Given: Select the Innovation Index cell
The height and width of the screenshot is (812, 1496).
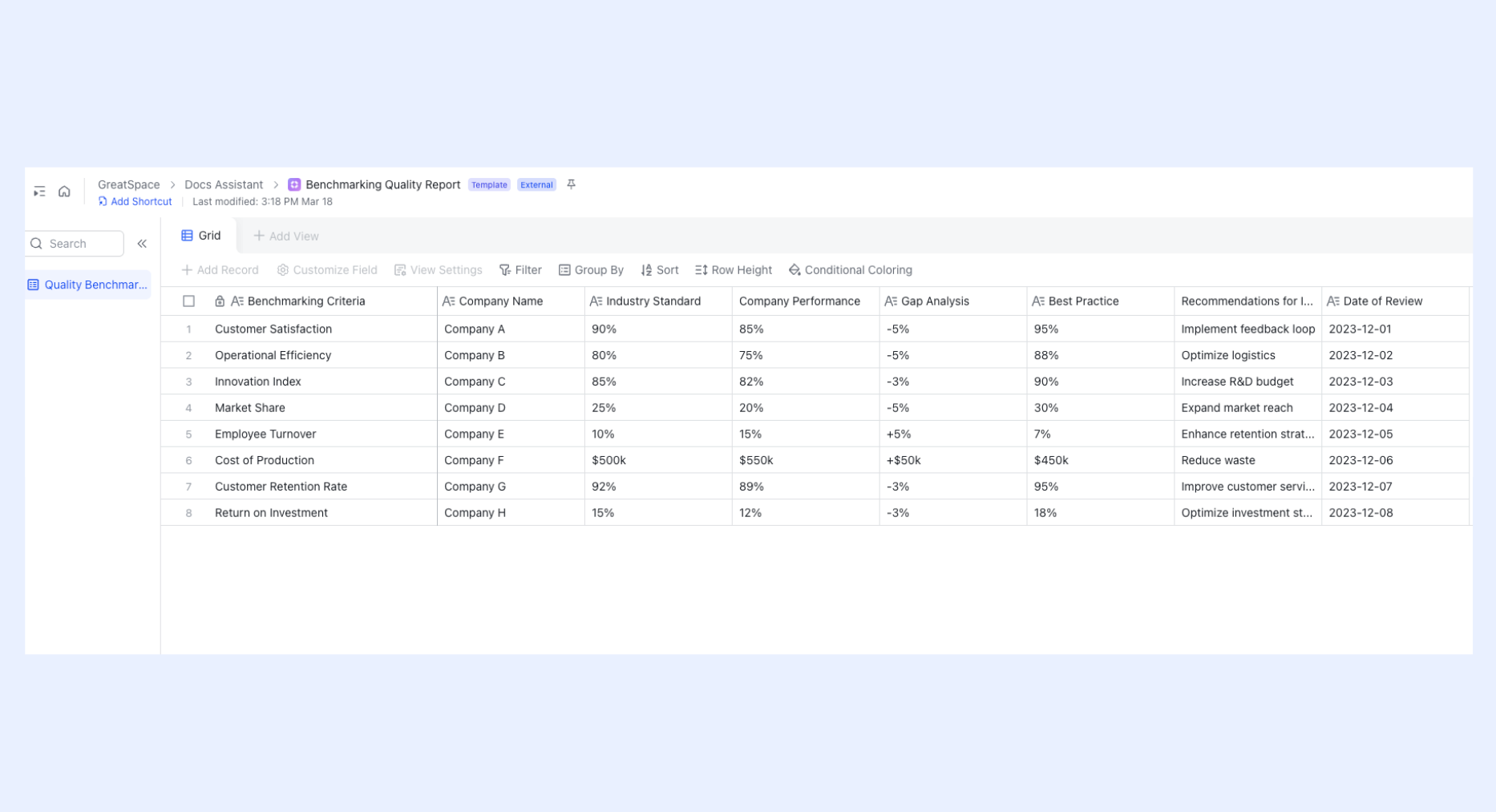Looking at the screenshot, I should pos(322,382).
